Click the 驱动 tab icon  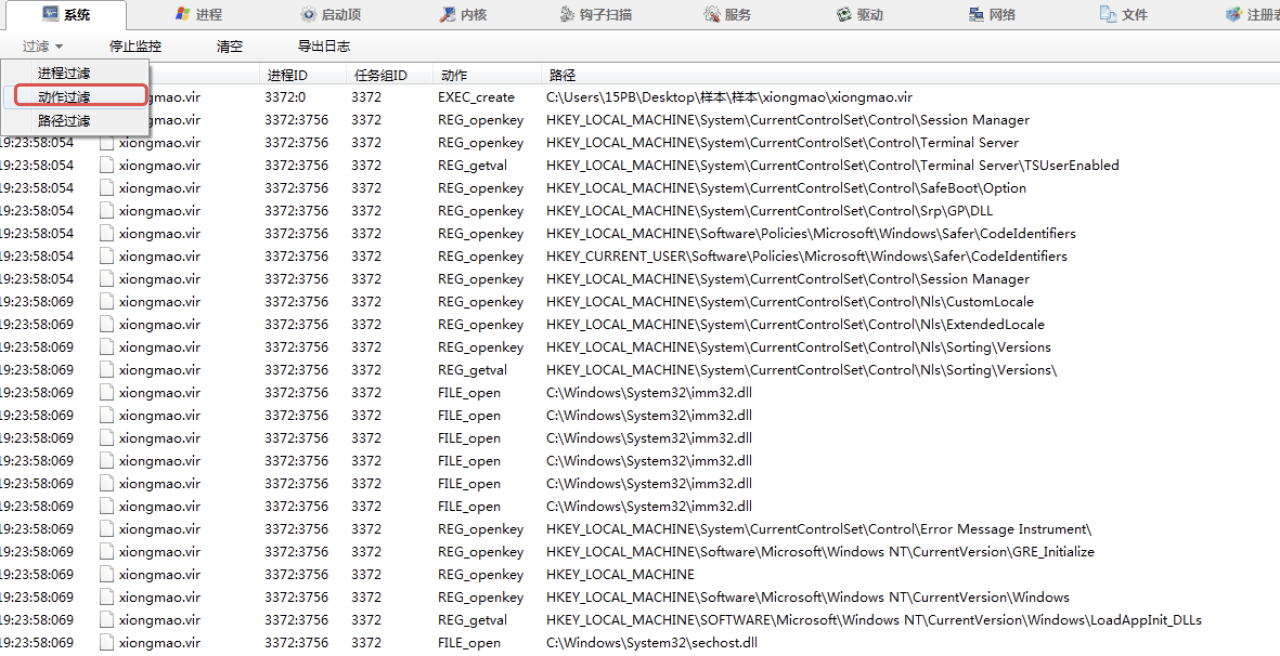pyautogui.click(x=844, y=15)
